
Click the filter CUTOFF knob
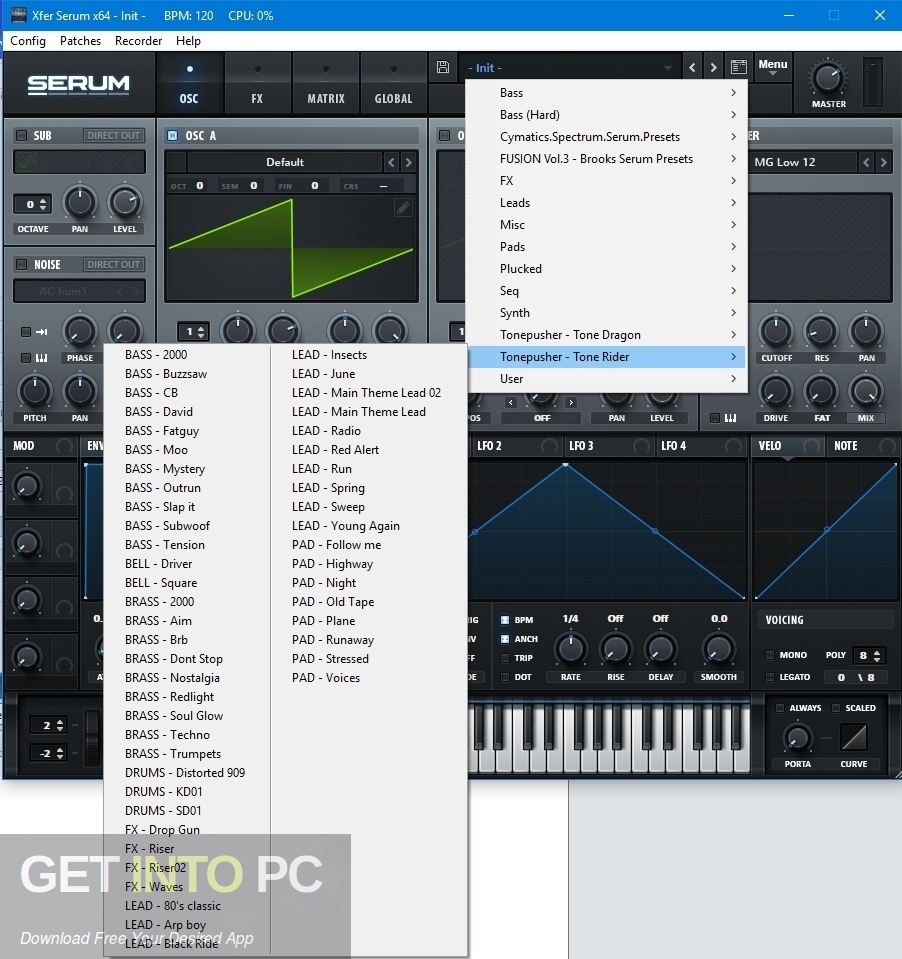point(776,331)
